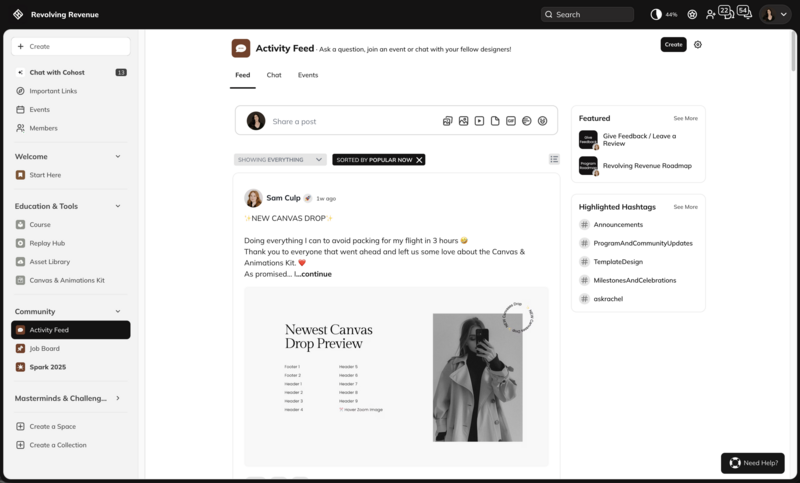Click the black Create button in header

click(x=673, y=44)
